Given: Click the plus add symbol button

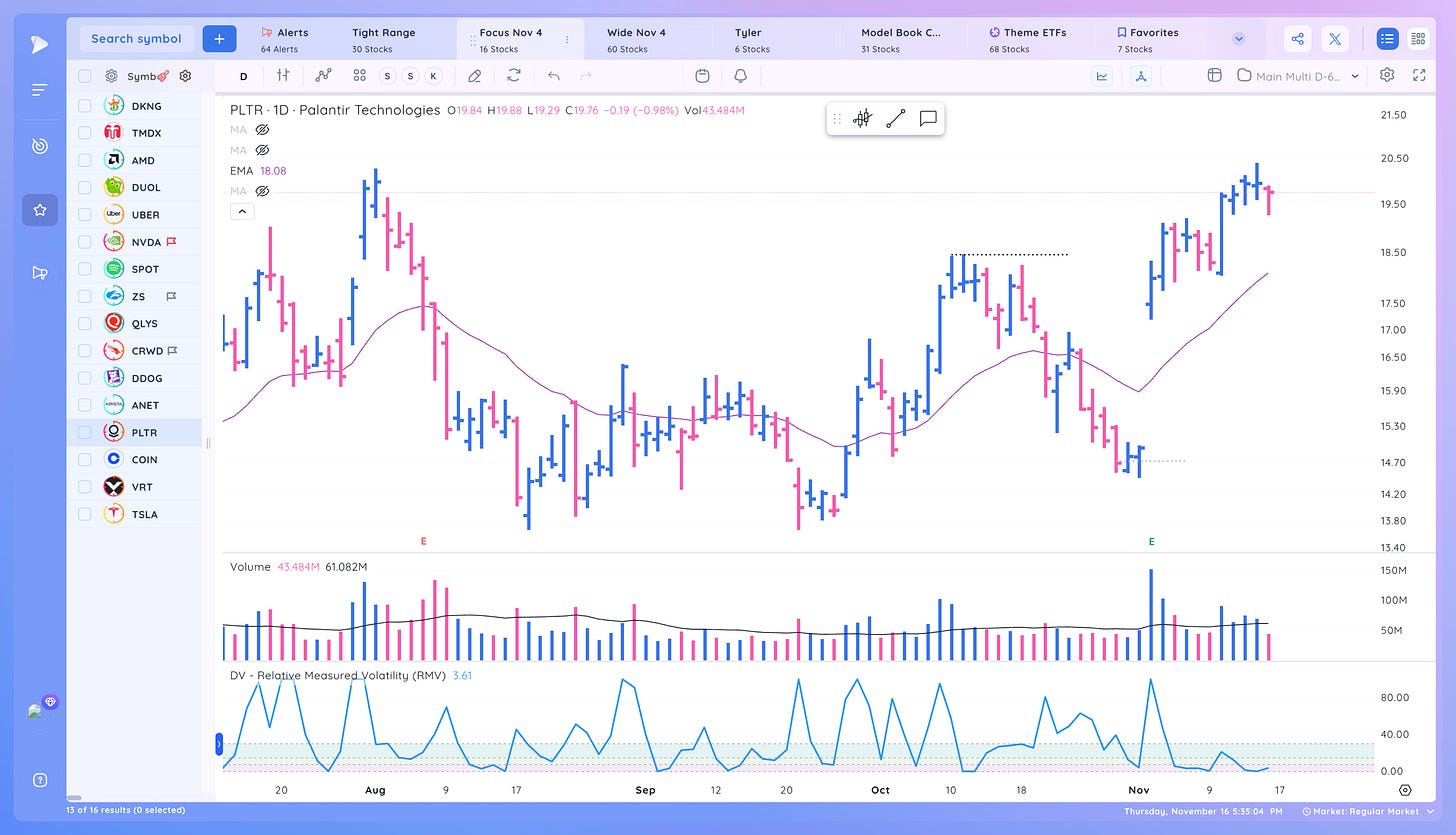Looking at the screenshot, I should pyautogui.click(x=219, y=39).
